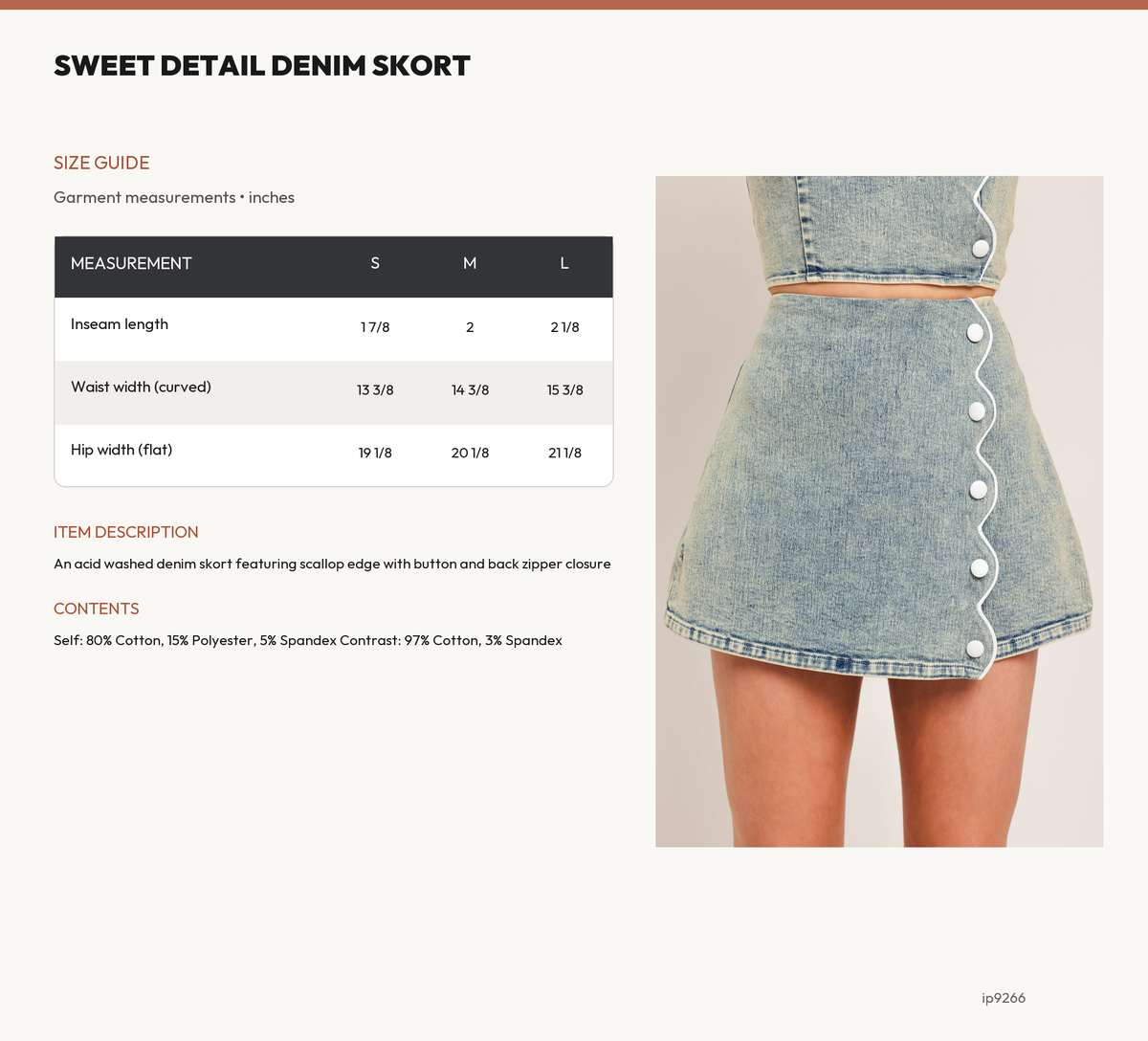Click the Waist width (curved) row label
1148x1041 pixels.
141,388
